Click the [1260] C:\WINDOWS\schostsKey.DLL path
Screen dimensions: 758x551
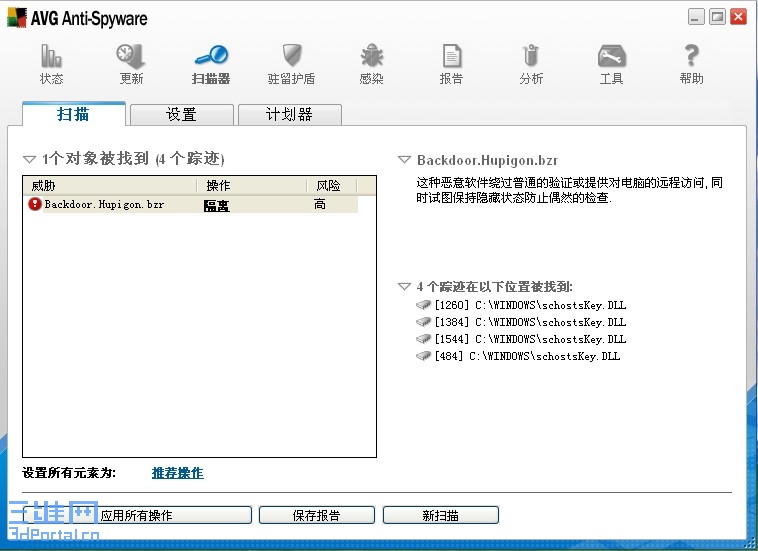tap(530, 305)
